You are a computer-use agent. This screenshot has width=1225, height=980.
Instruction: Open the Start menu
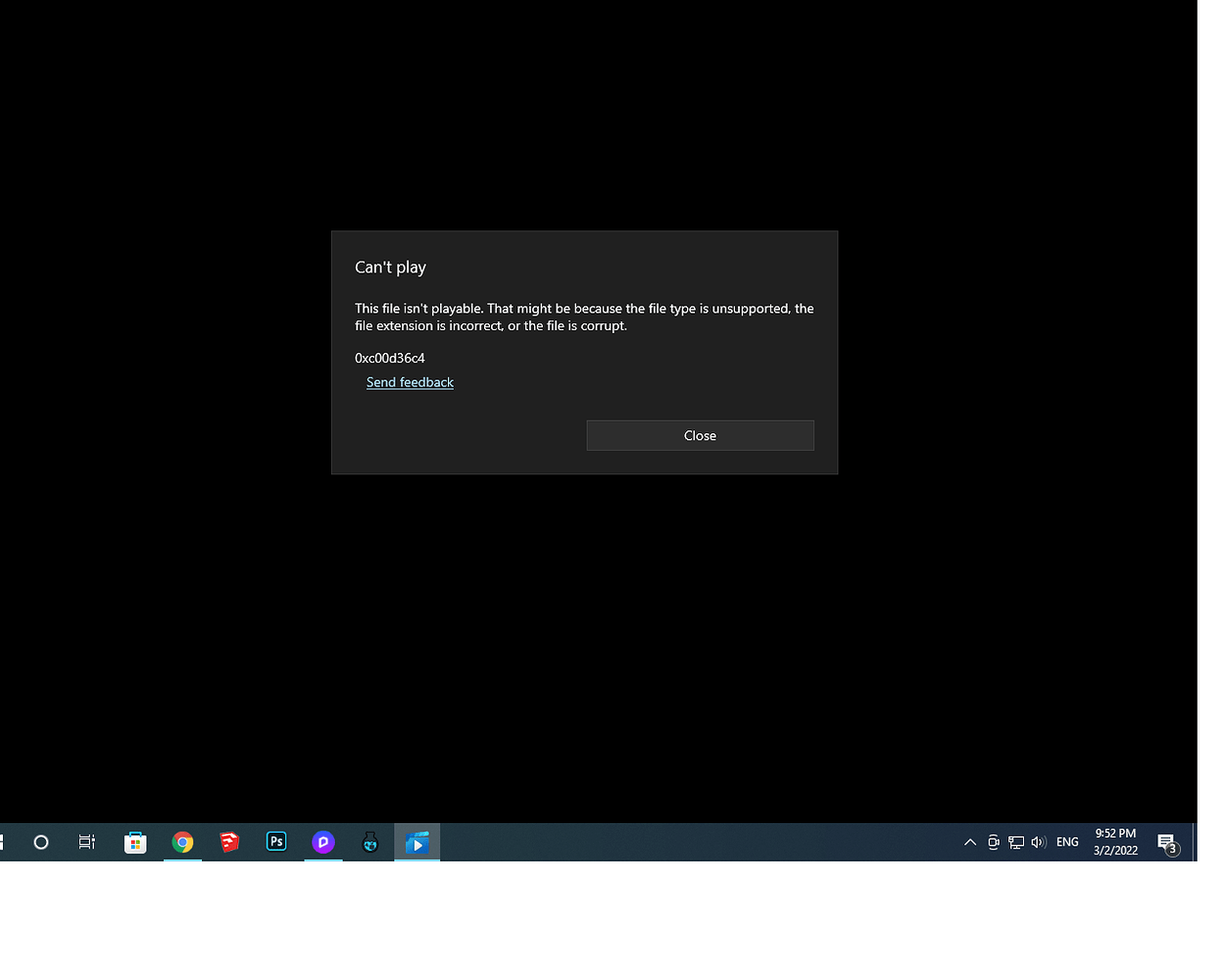pos(2,842)
